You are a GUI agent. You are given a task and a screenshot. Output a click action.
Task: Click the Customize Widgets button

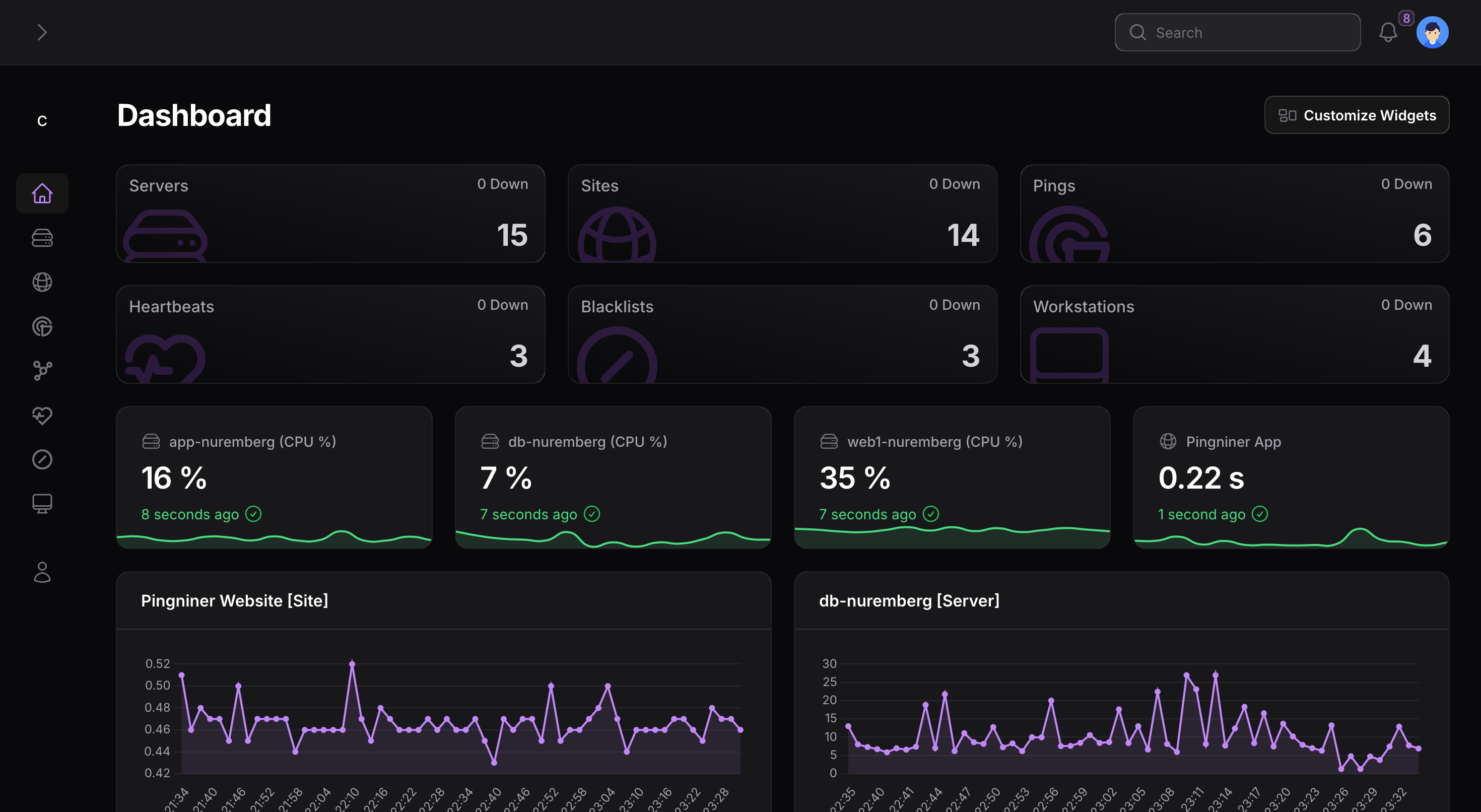click(x=1356, y=115)
